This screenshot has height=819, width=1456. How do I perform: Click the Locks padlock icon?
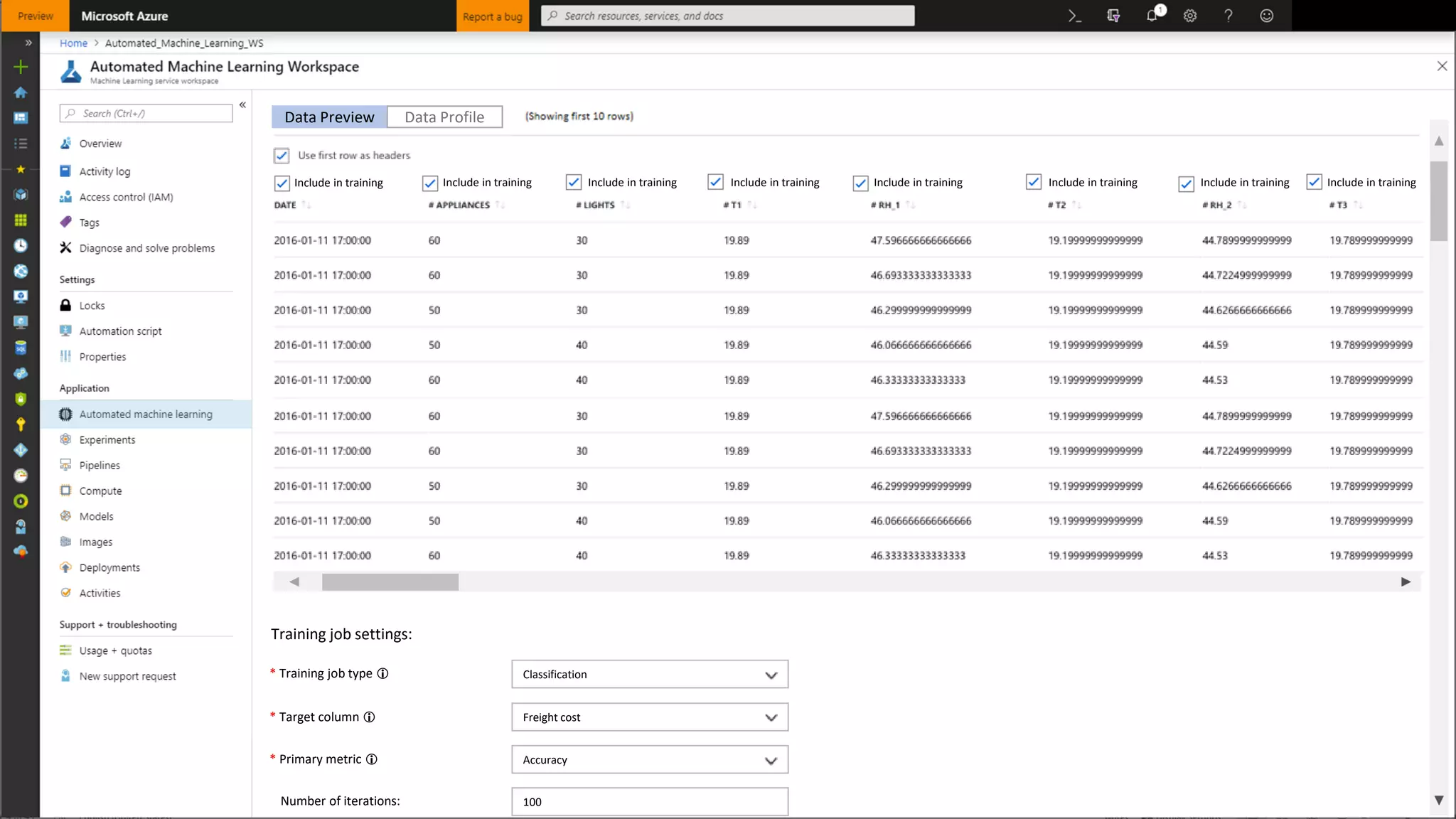pos(65,305)
